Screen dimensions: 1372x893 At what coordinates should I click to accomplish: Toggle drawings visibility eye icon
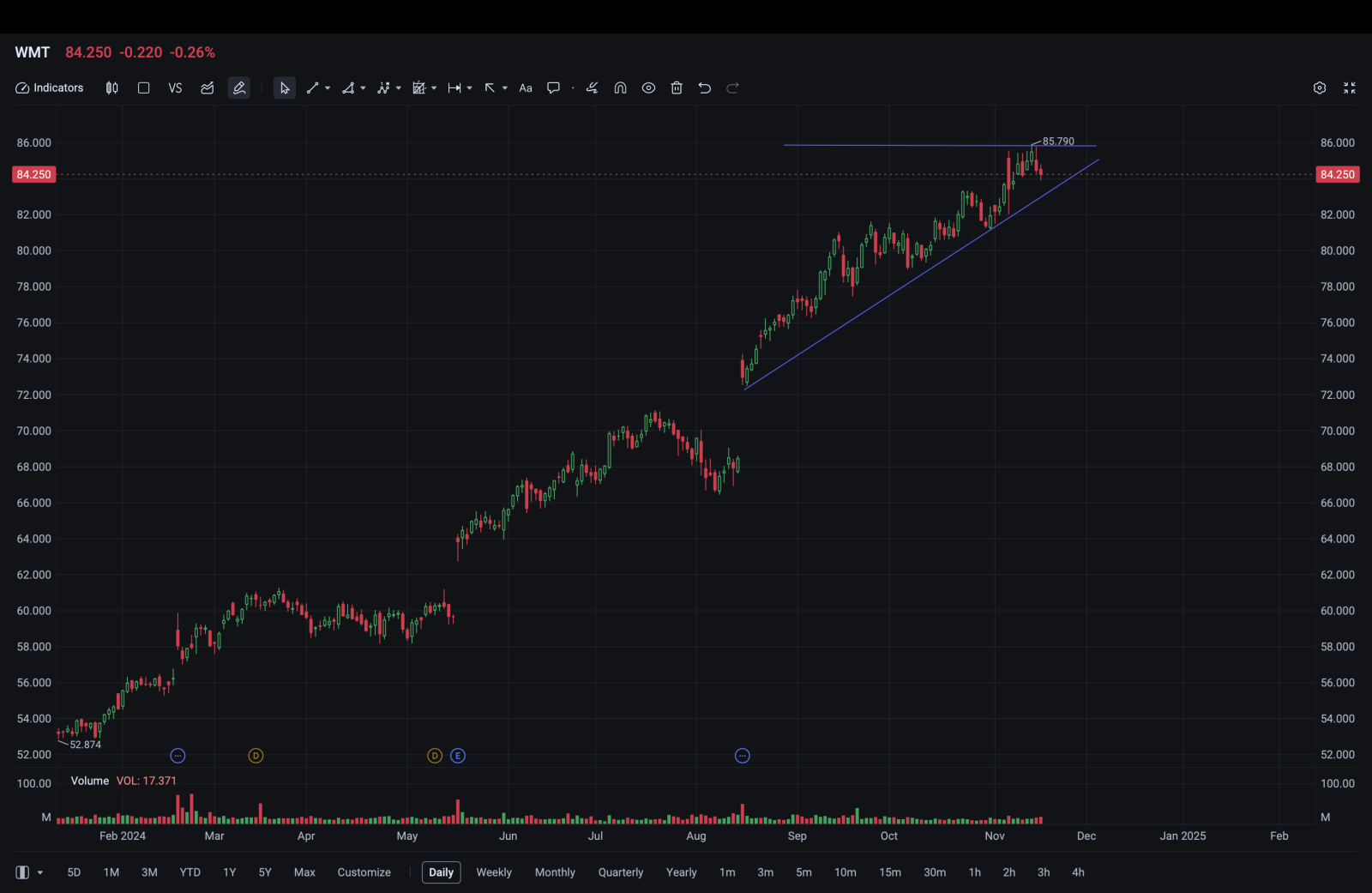click(x=649, y=87)
